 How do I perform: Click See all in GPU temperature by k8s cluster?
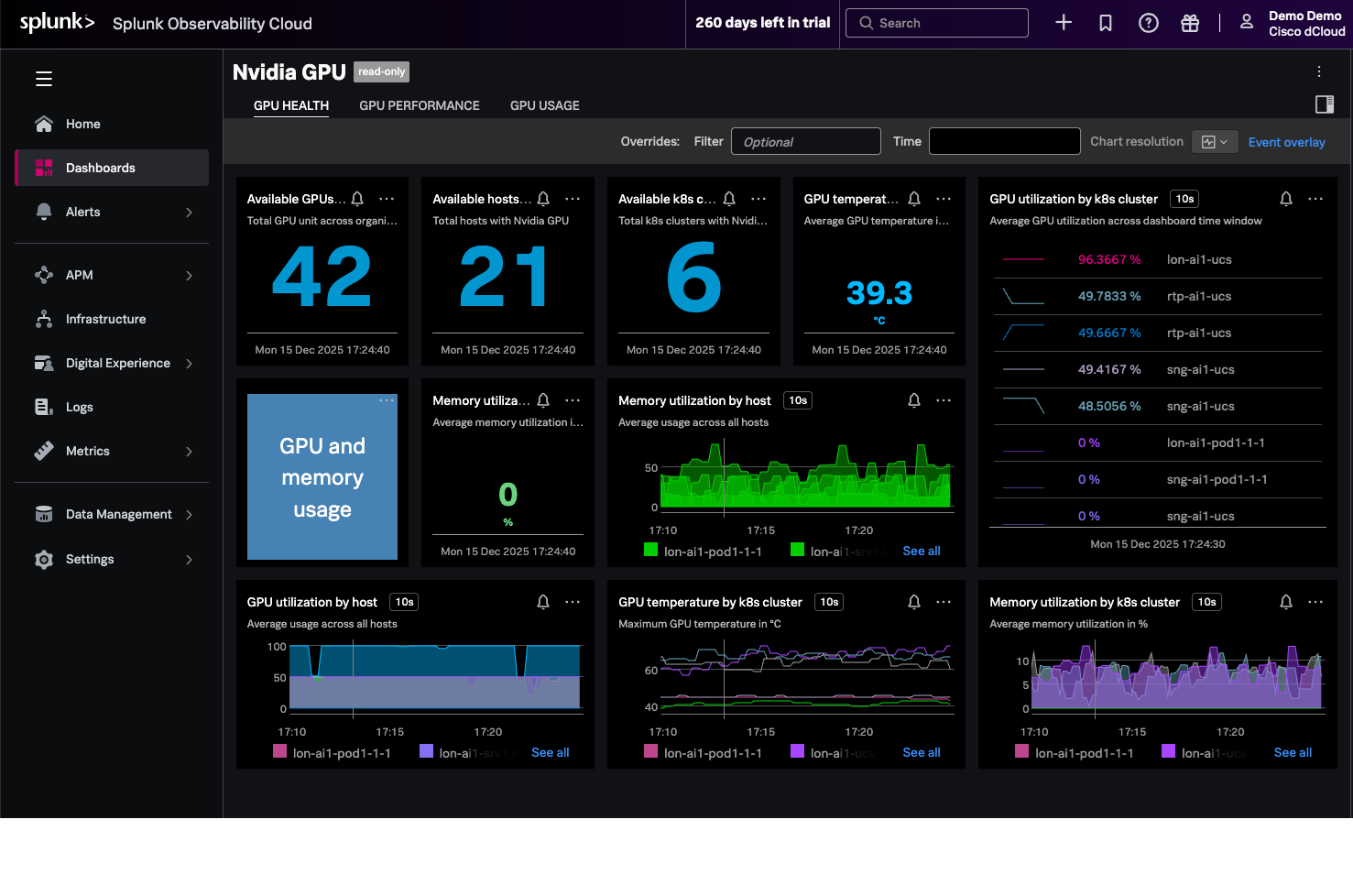coord(921,752)
